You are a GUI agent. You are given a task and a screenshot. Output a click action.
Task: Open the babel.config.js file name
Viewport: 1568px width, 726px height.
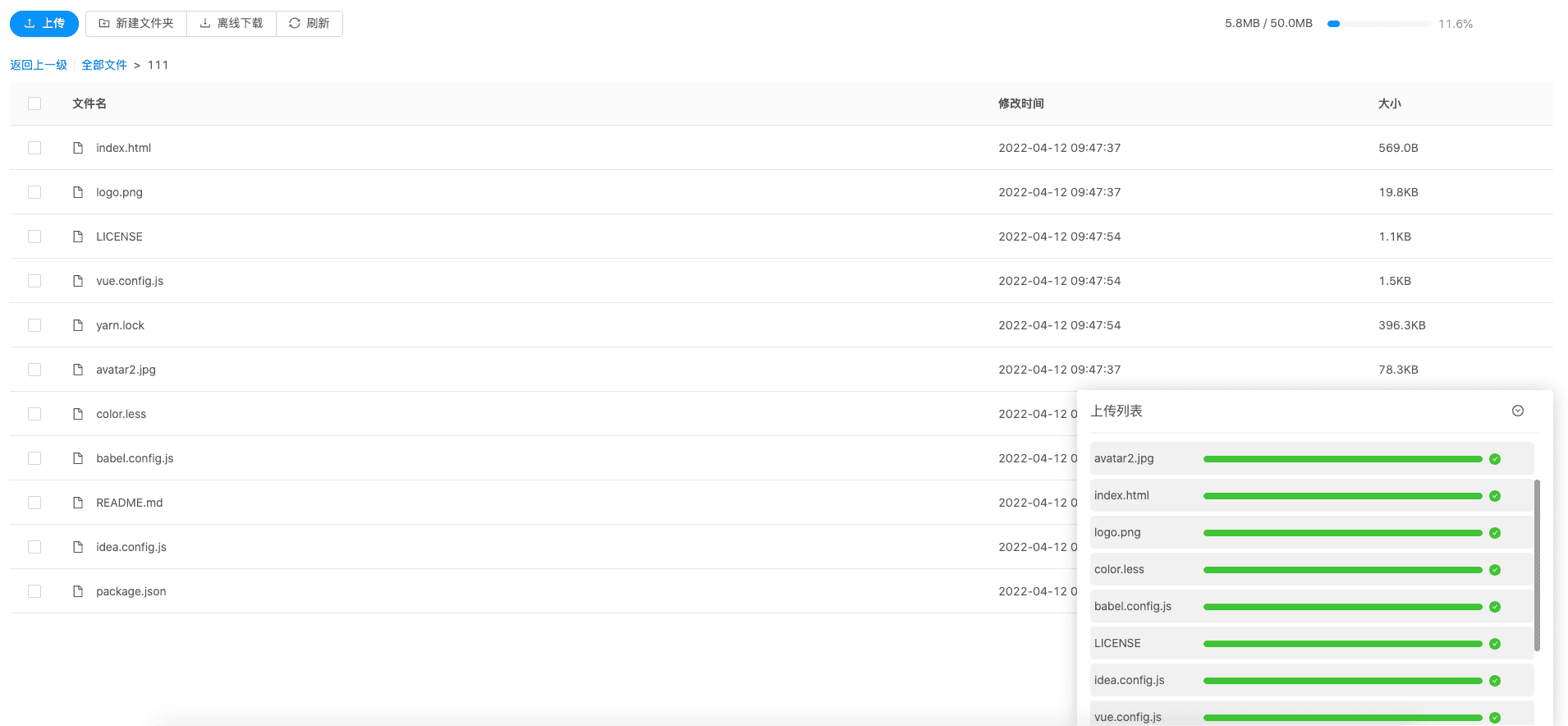(x=135, y=458)
